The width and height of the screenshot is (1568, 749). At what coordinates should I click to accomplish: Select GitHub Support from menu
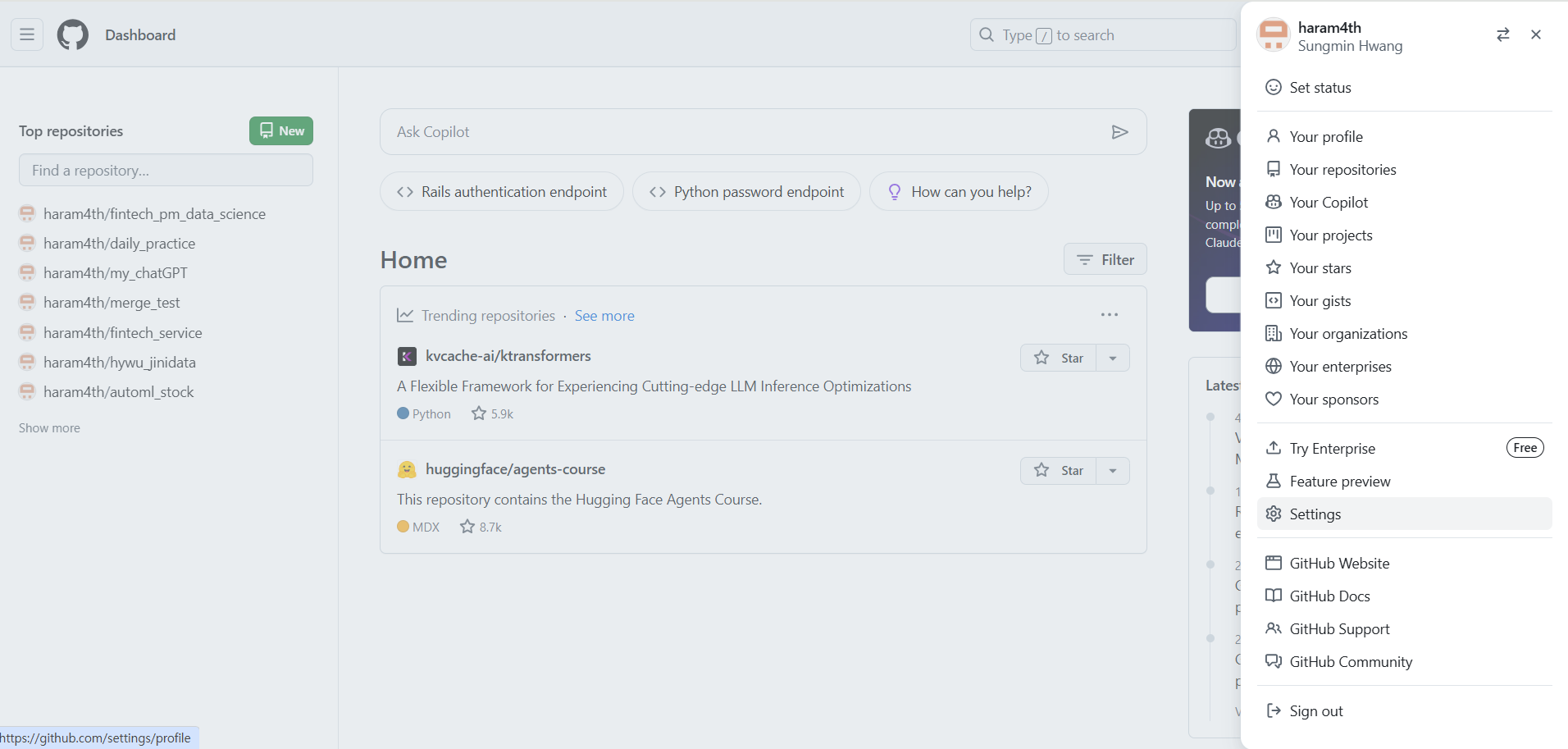pos(1404,628)
